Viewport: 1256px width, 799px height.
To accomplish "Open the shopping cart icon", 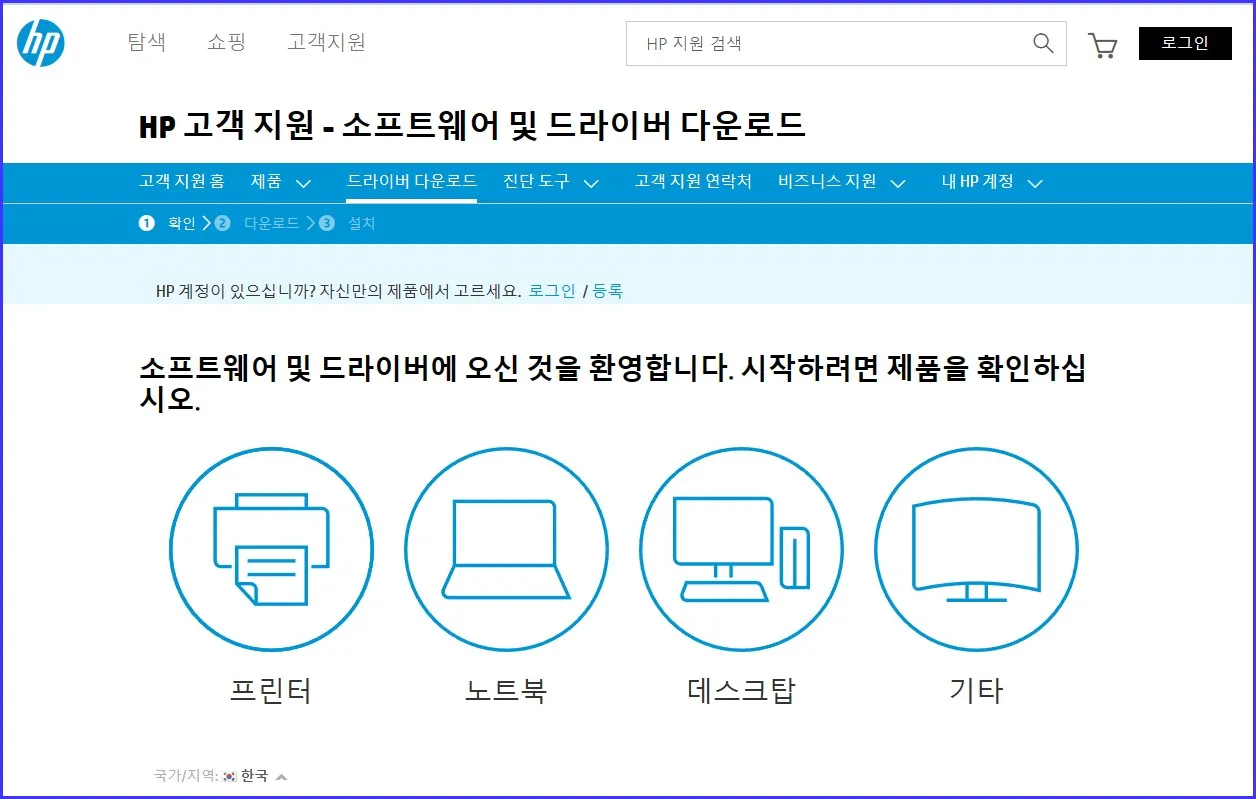I will click(1103, 45).
